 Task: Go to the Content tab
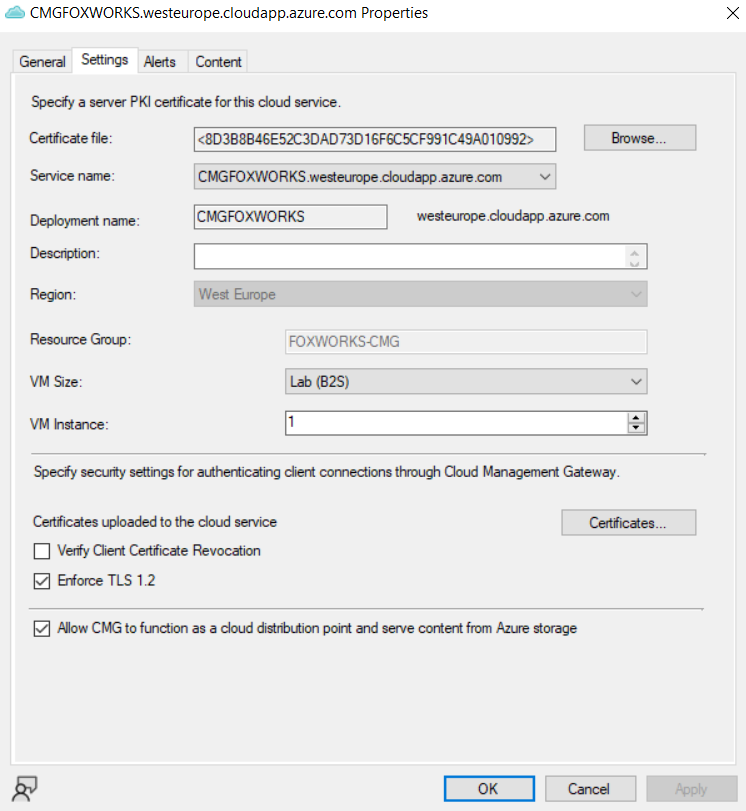point(218,62)
